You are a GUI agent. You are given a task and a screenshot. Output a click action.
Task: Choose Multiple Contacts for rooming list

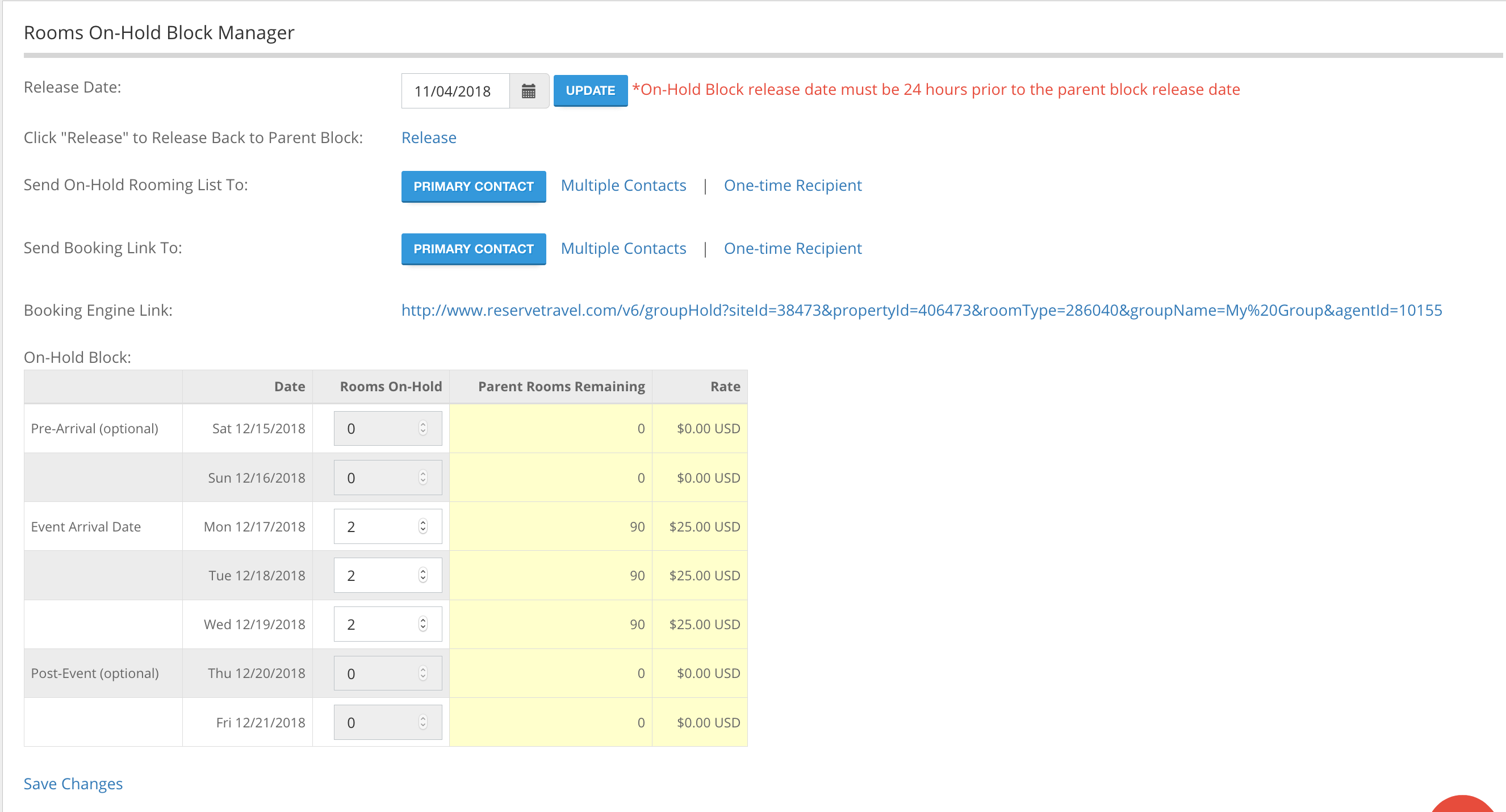[x=622, y=185]
